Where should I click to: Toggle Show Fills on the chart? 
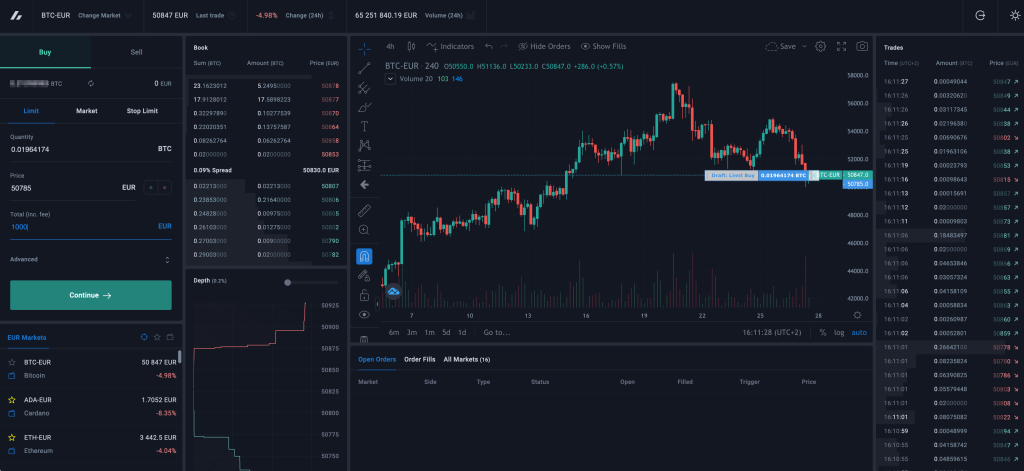click(603, 46)
